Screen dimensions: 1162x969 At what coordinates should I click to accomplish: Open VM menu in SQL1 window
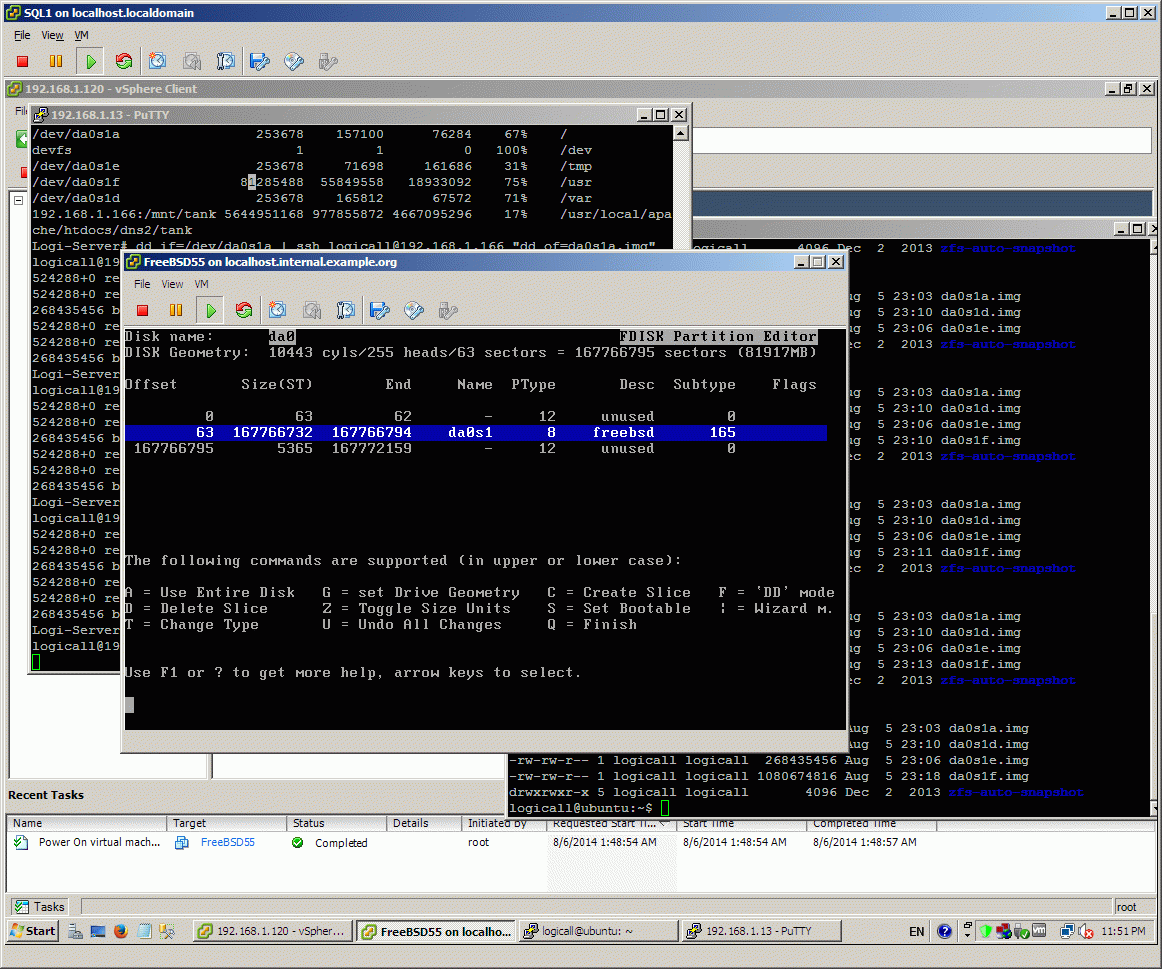[x=81, y=36]
